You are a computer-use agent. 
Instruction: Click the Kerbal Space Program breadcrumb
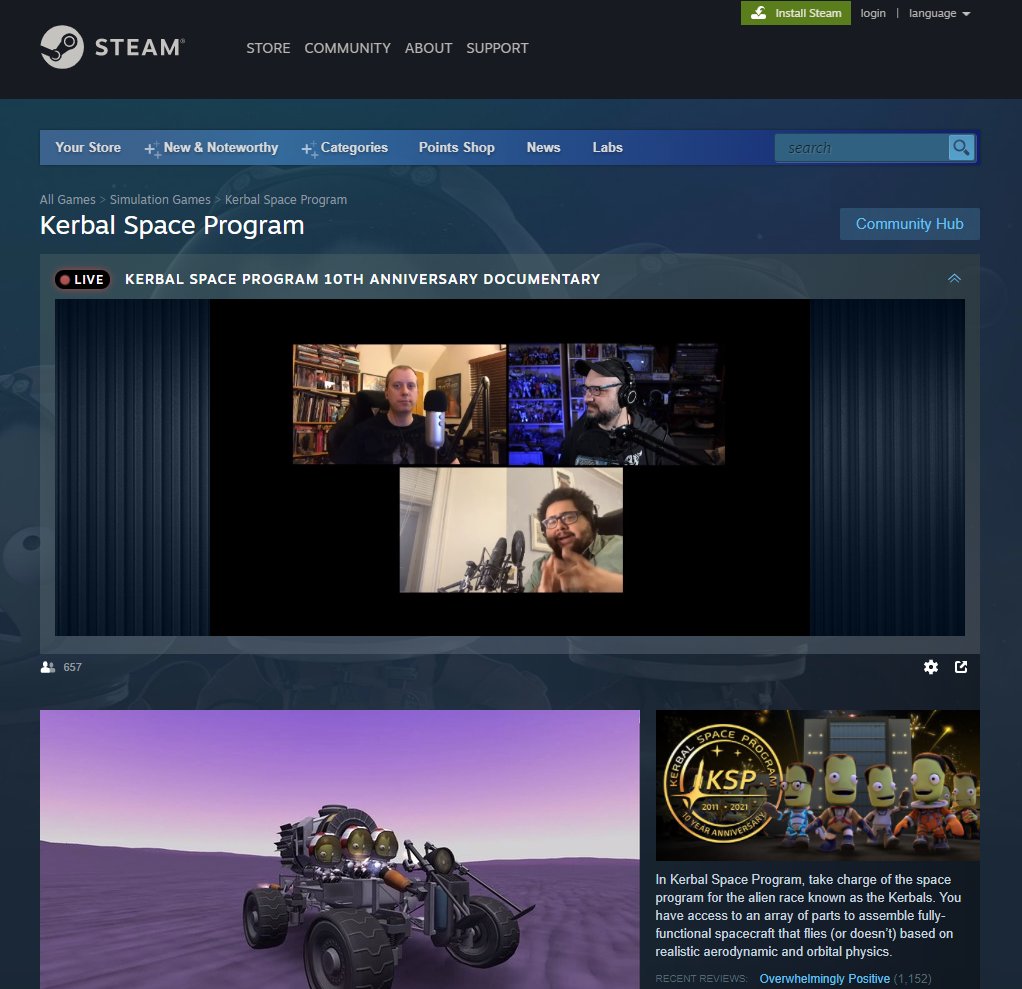[286, 199]
